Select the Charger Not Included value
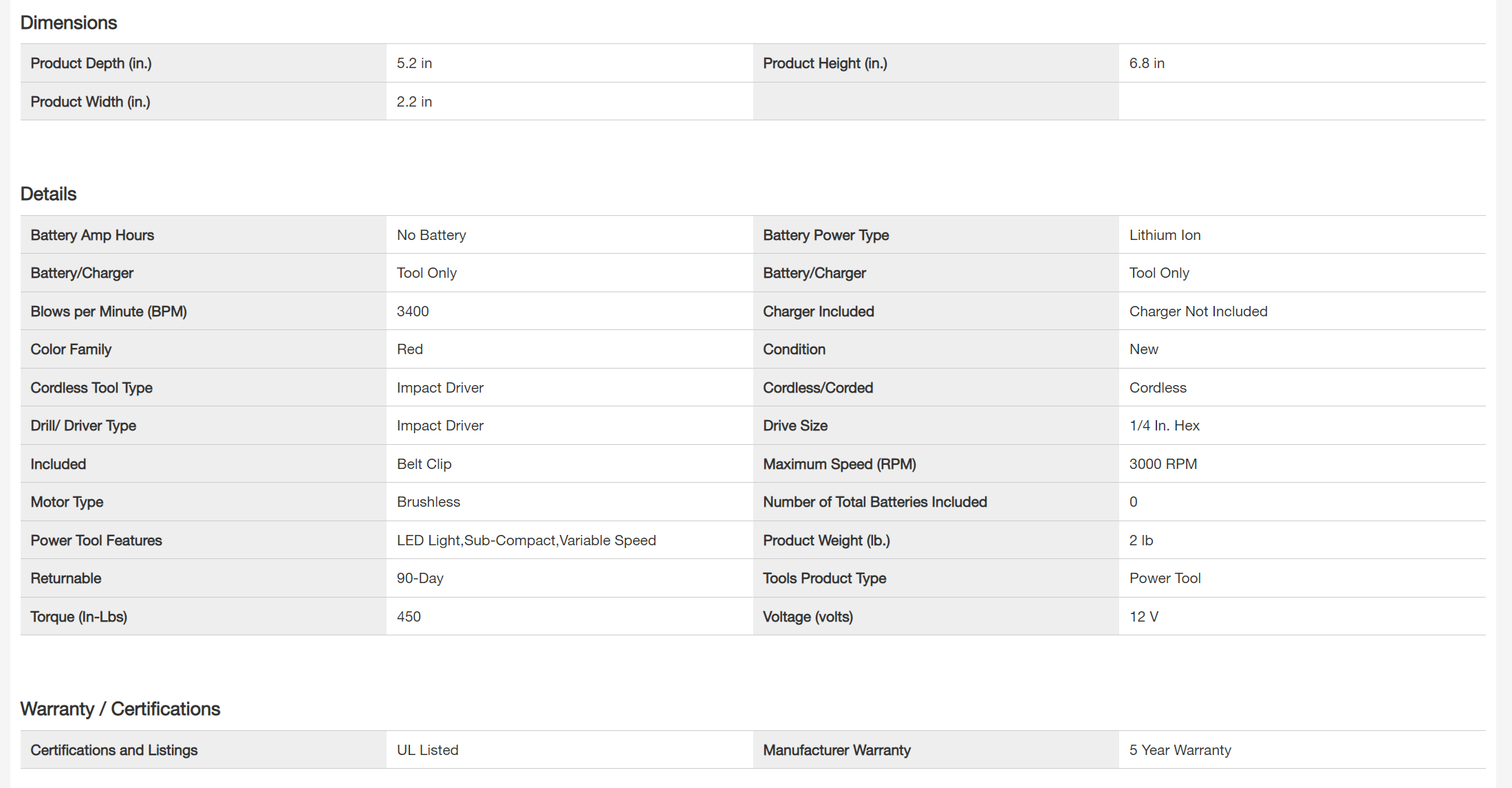 1198,311
